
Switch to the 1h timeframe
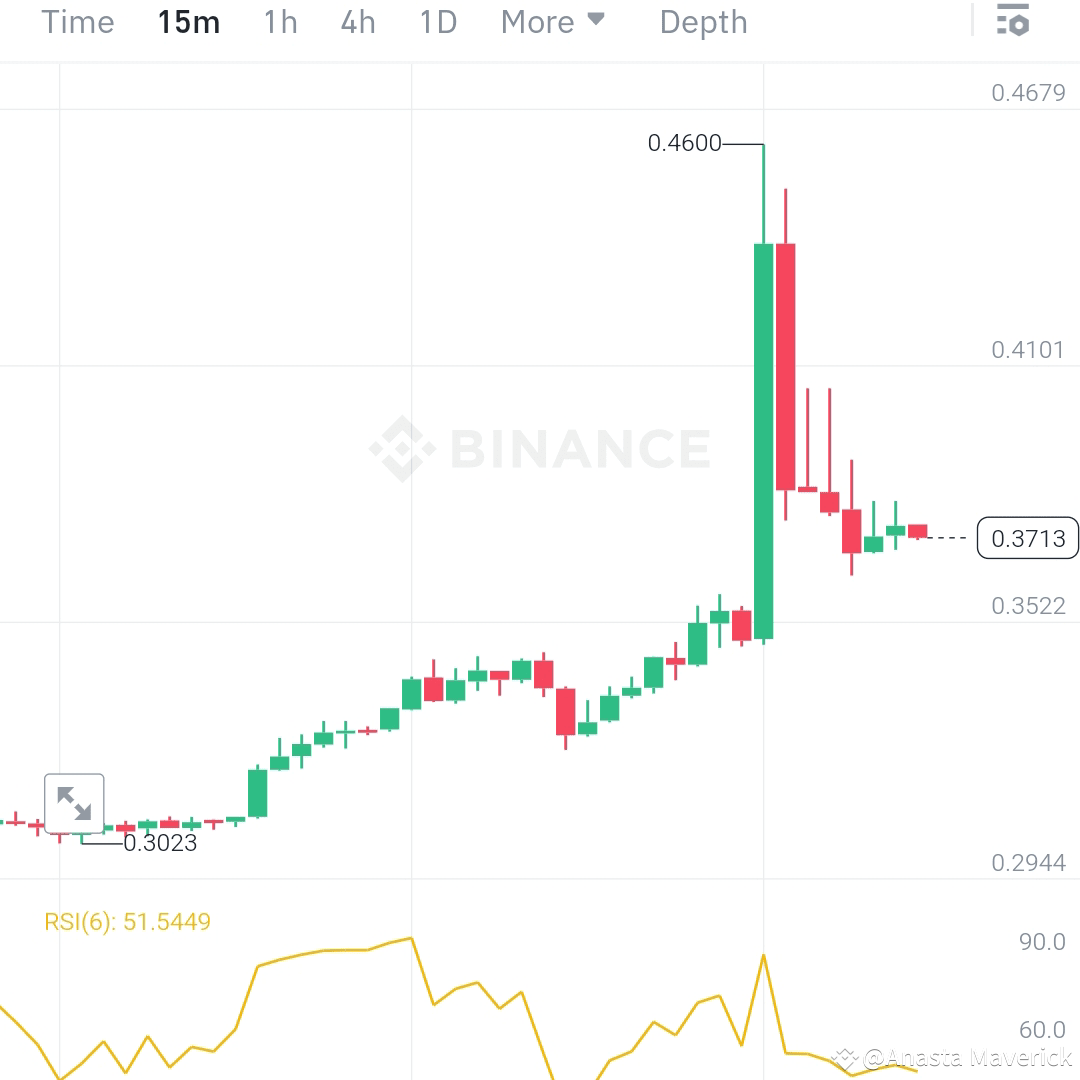click(279, 21)
